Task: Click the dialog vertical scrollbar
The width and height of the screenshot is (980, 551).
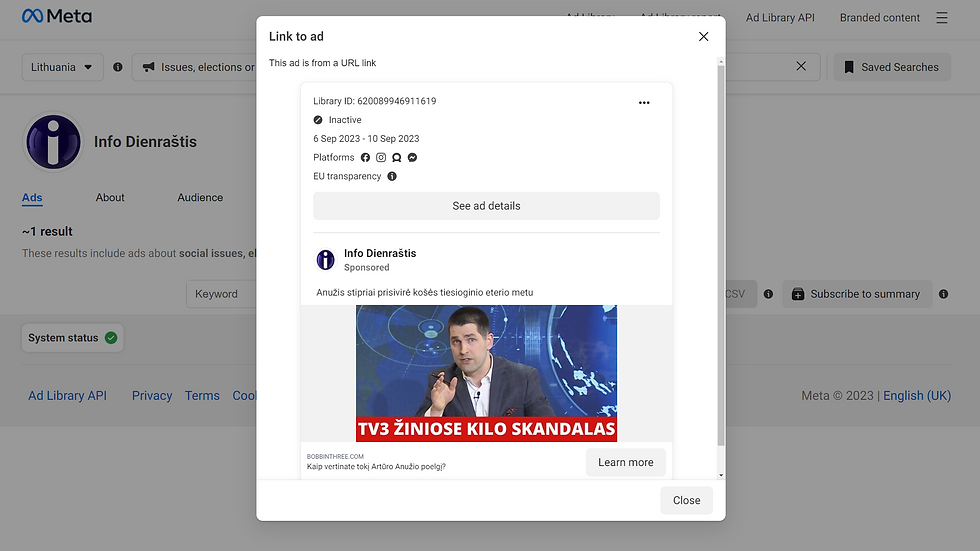Action: 721,255
